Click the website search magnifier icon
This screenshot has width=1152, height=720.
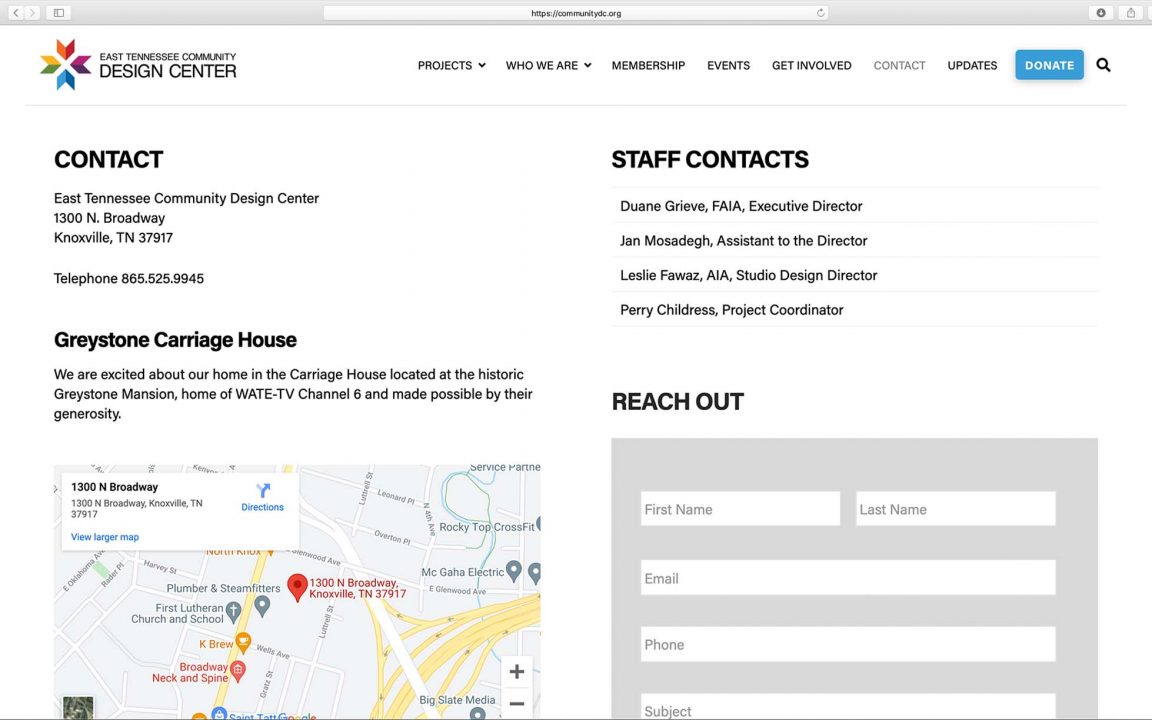(1103, 65)
